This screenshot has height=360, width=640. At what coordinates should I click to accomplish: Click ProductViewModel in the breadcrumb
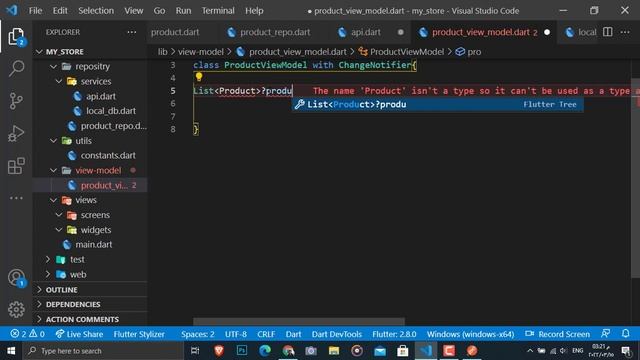(x=407, y=52)
